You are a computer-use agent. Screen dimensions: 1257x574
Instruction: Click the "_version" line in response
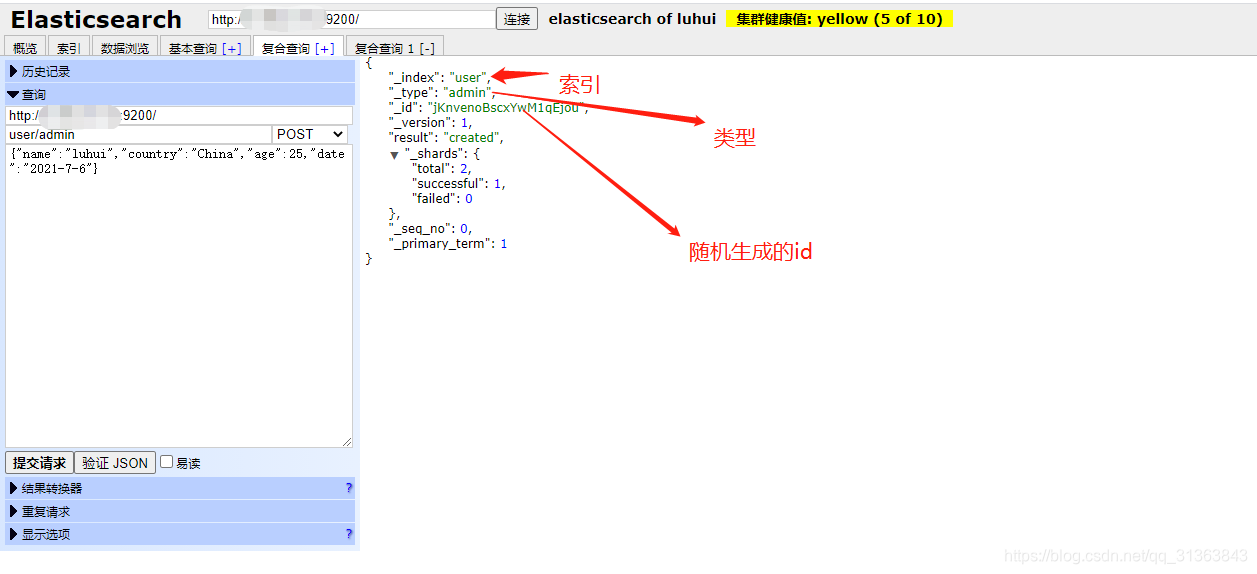430,122
